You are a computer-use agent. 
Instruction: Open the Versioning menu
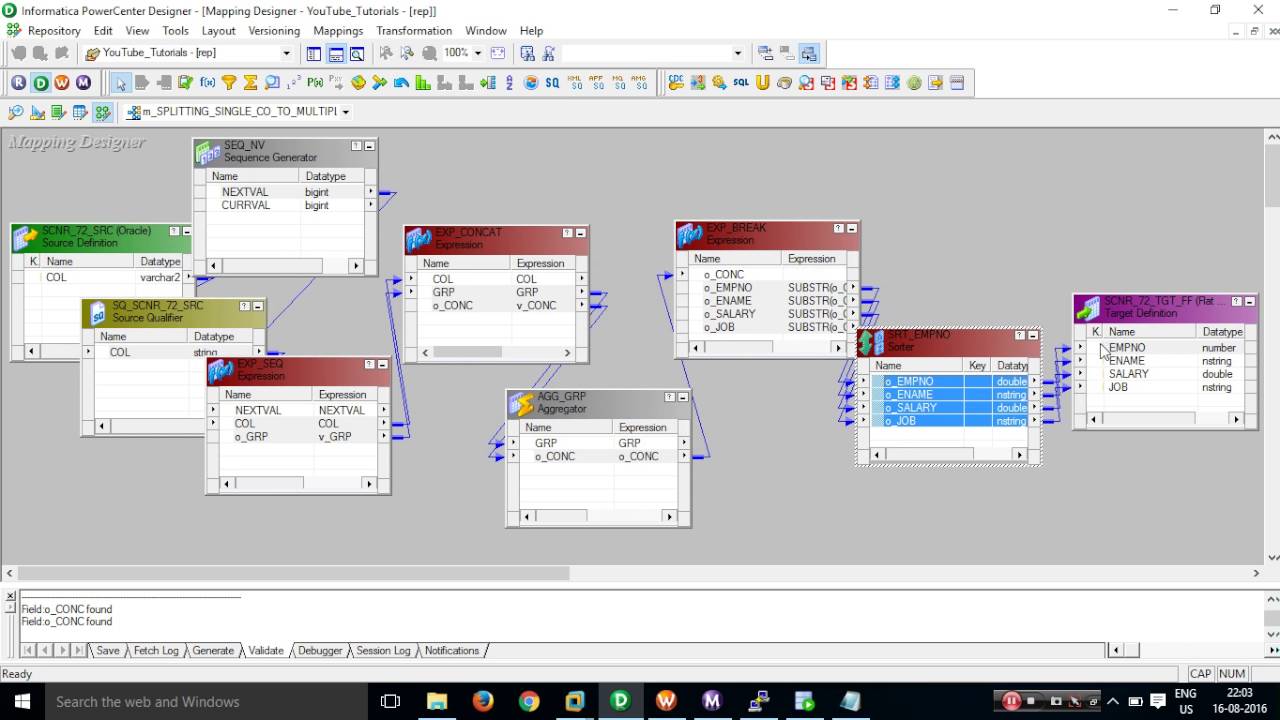274,31
